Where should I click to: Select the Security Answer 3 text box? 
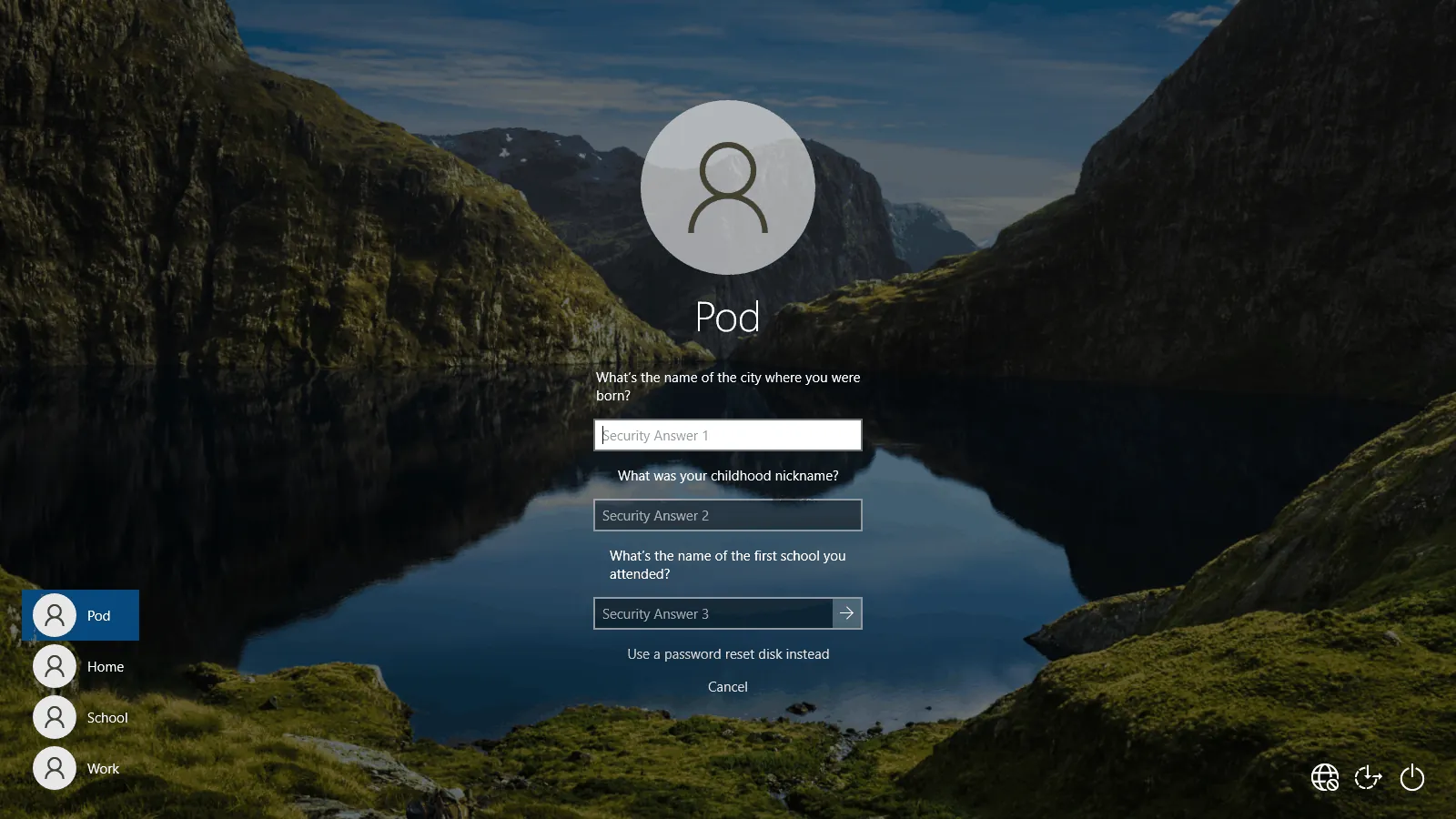click(713, 613)
